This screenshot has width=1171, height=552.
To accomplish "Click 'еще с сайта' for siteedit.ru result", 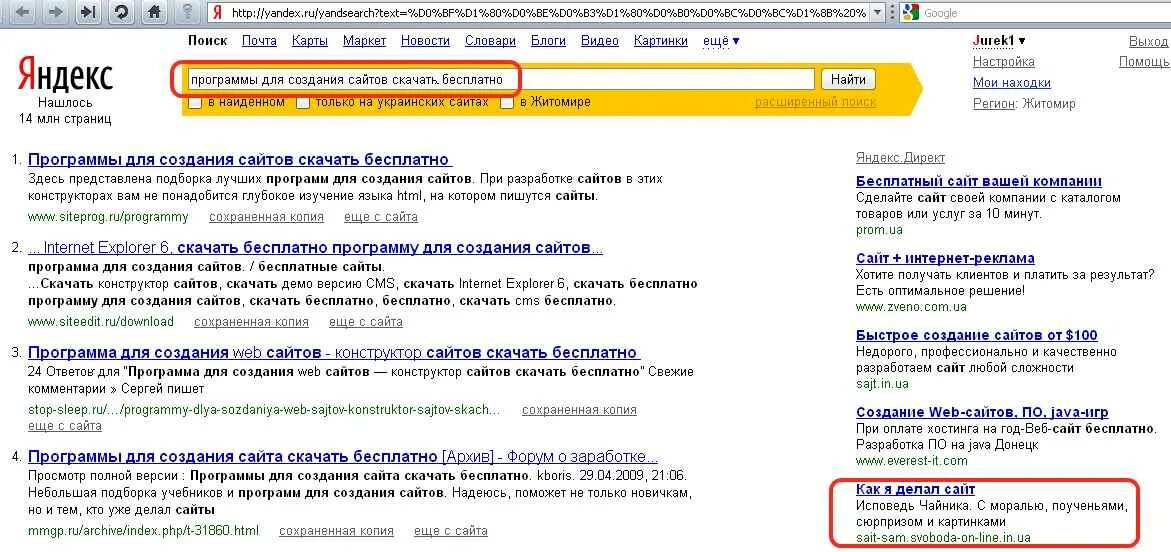I will 366,322.
